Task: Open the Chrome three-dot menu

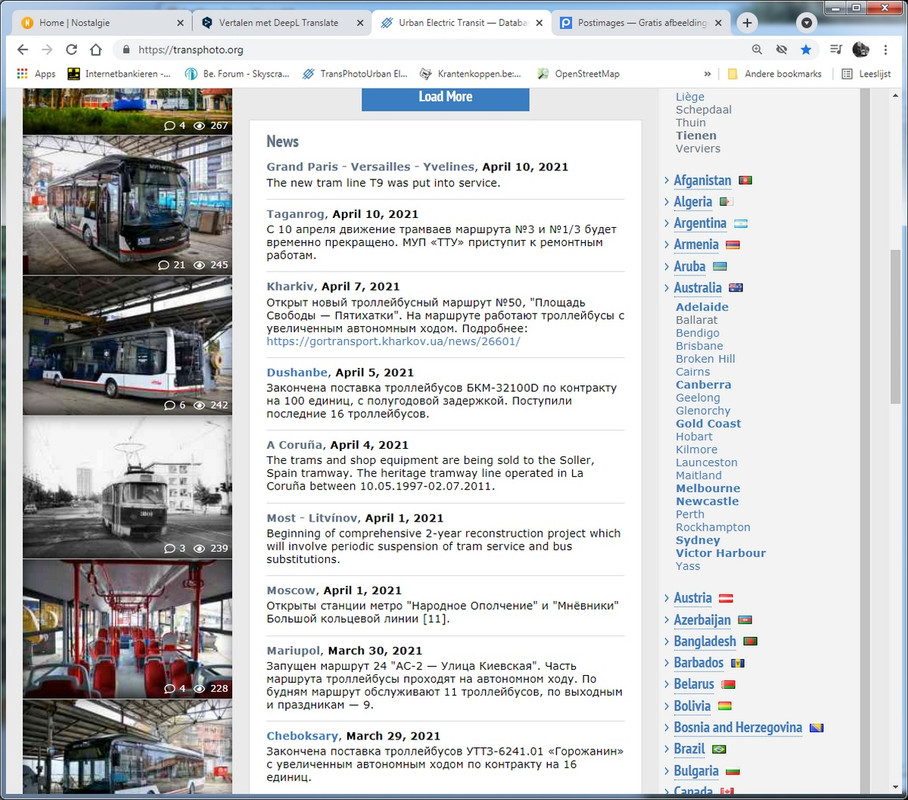Action: 885,50
